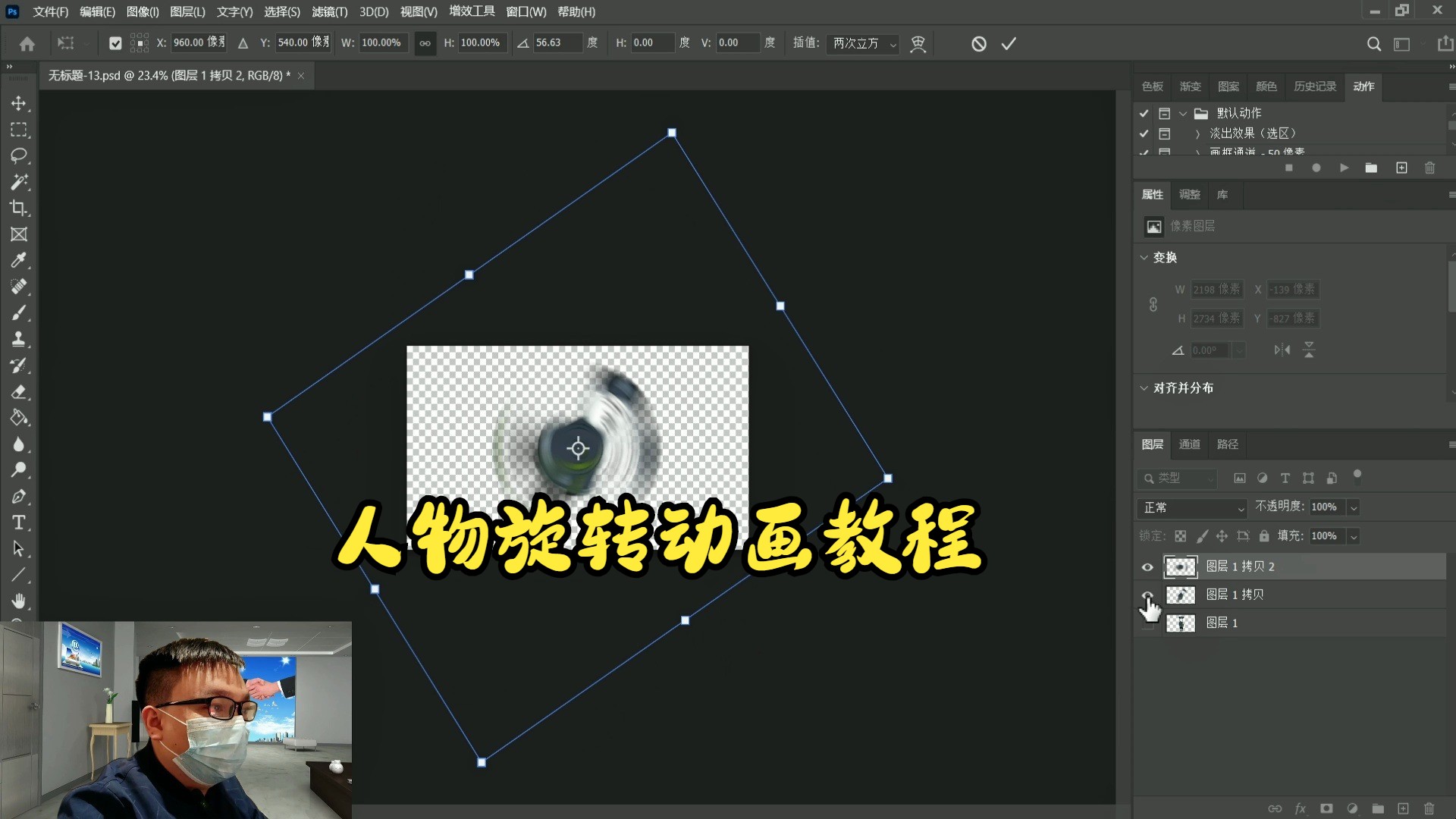The width and height of the screenshot is (1456, 819).
Task: Click thumbnail of layer 图层 1 拷贝 2
Action: [x=1181, y=567]
